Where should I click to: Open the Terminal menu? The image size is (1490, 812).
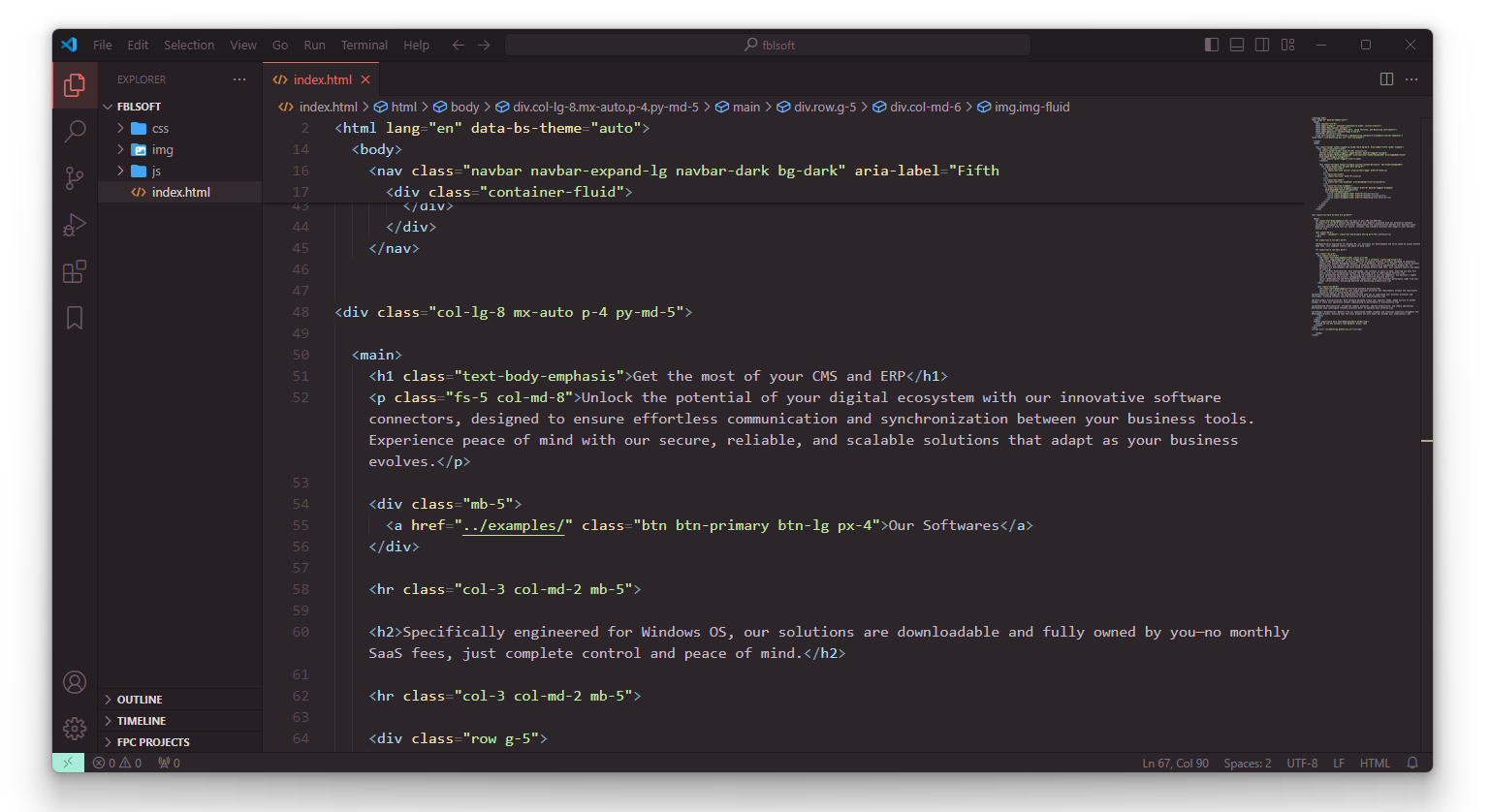(364, 45)
